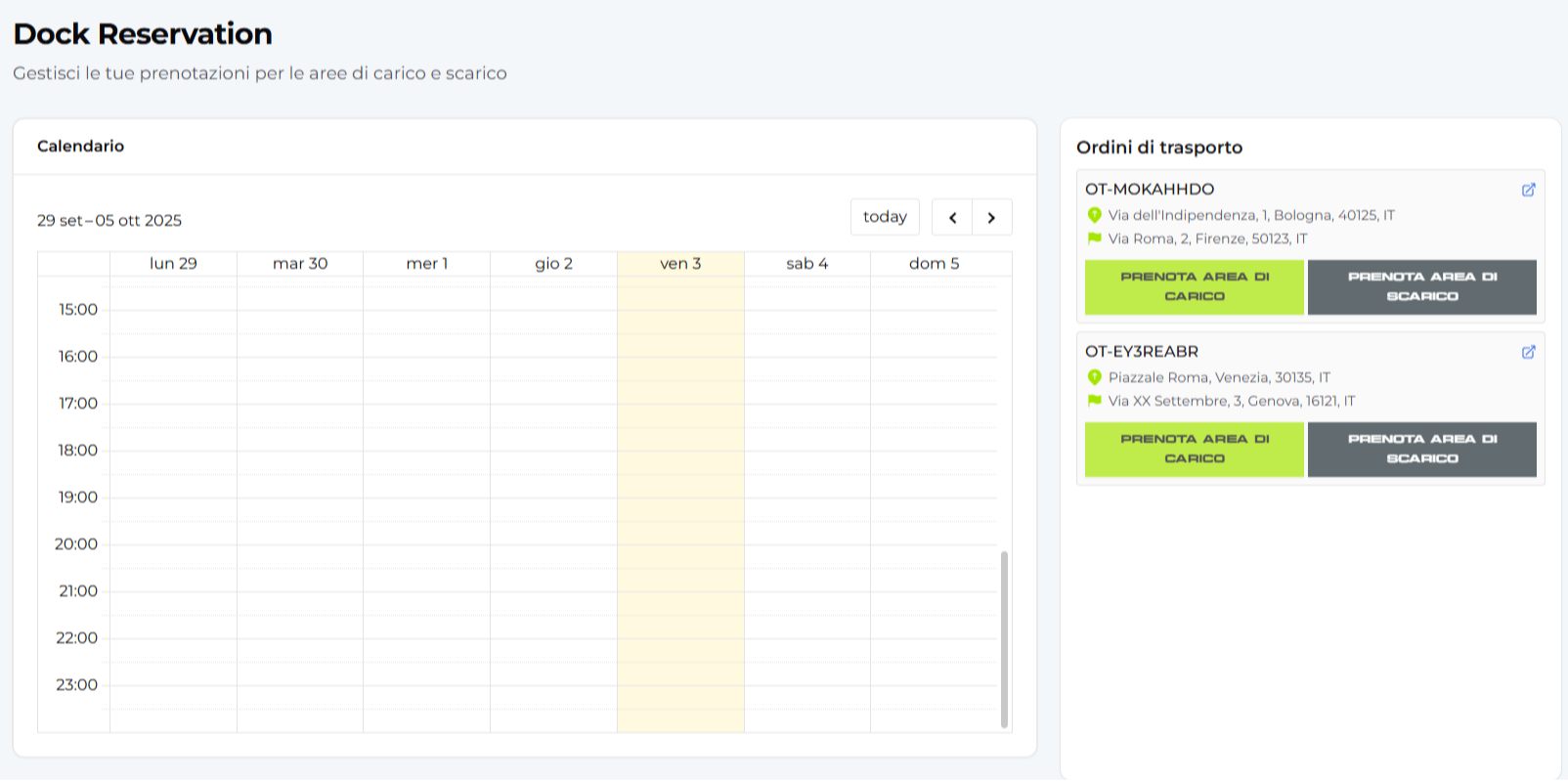Viewport: 1568px width, 781px height.
Task: Select the ven 3 column header
Action: coord(680,264)
